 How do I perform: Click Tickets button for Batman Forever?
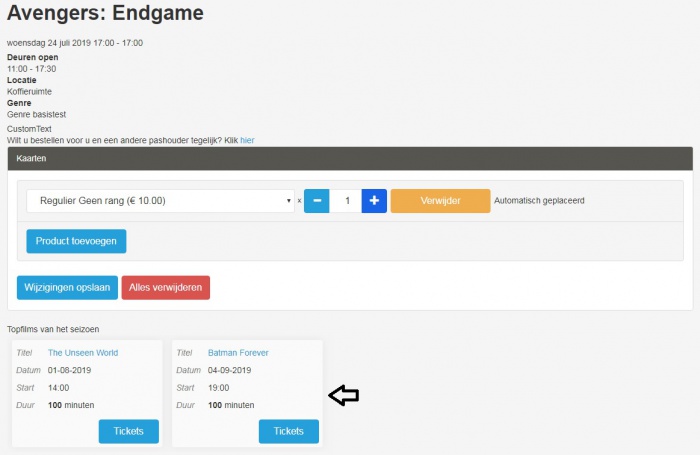point(289,431)
